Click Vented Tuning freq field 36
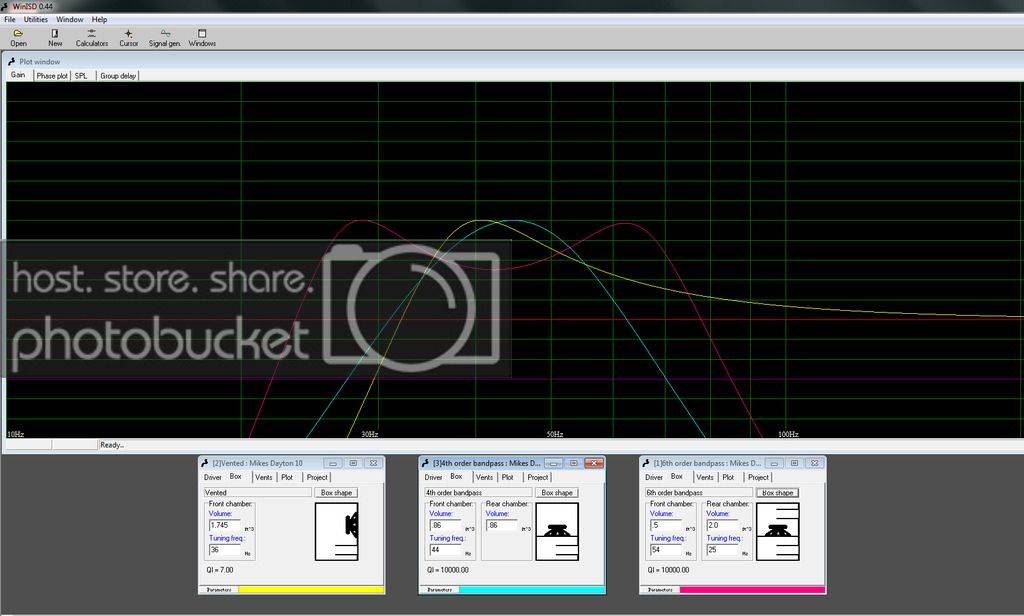The width and height of the screenshot is (1024, 616). point(225,550)
